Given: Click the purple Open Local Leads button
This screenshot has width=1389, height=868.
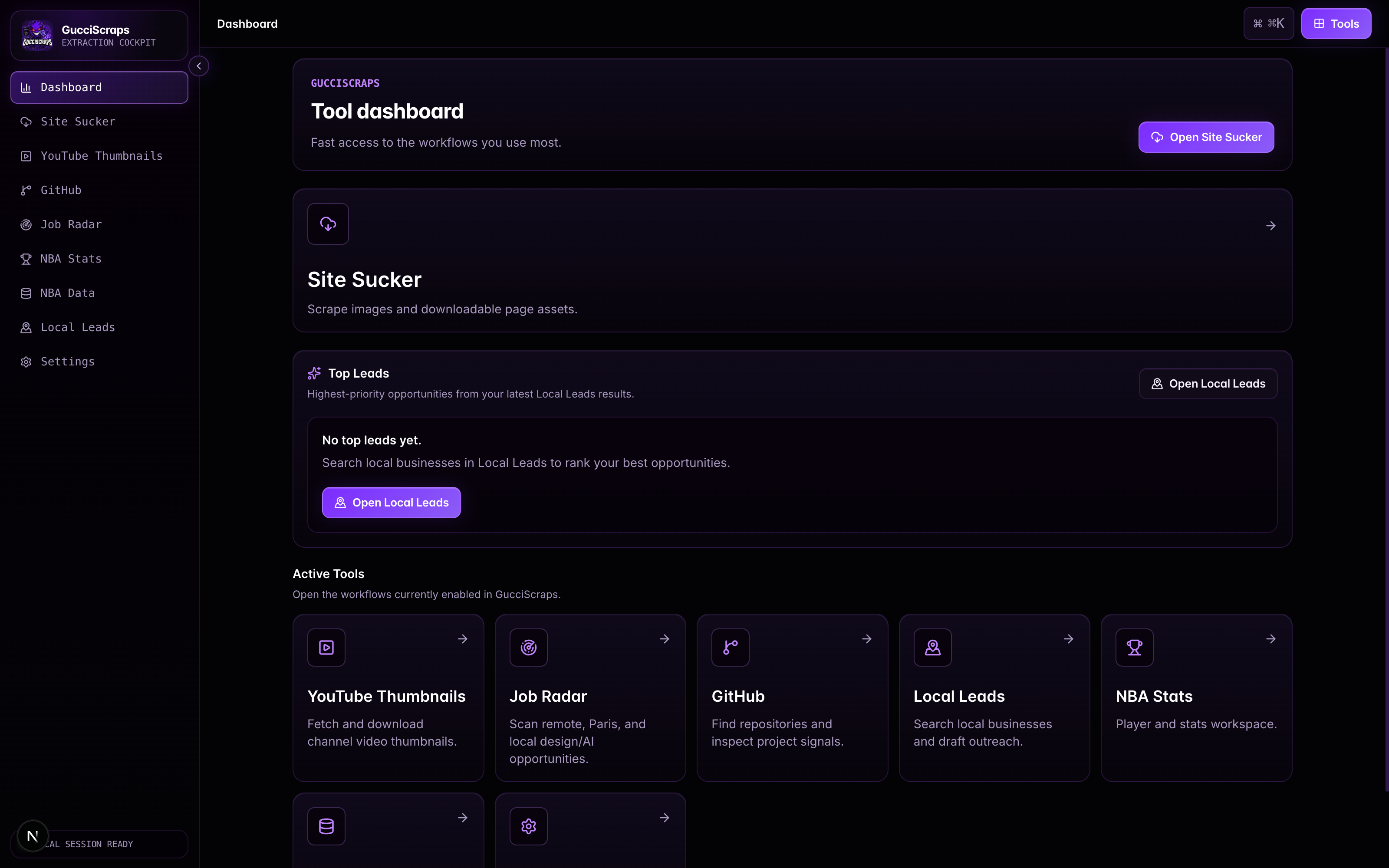Looking at the screenshot, I should point(392,503).
